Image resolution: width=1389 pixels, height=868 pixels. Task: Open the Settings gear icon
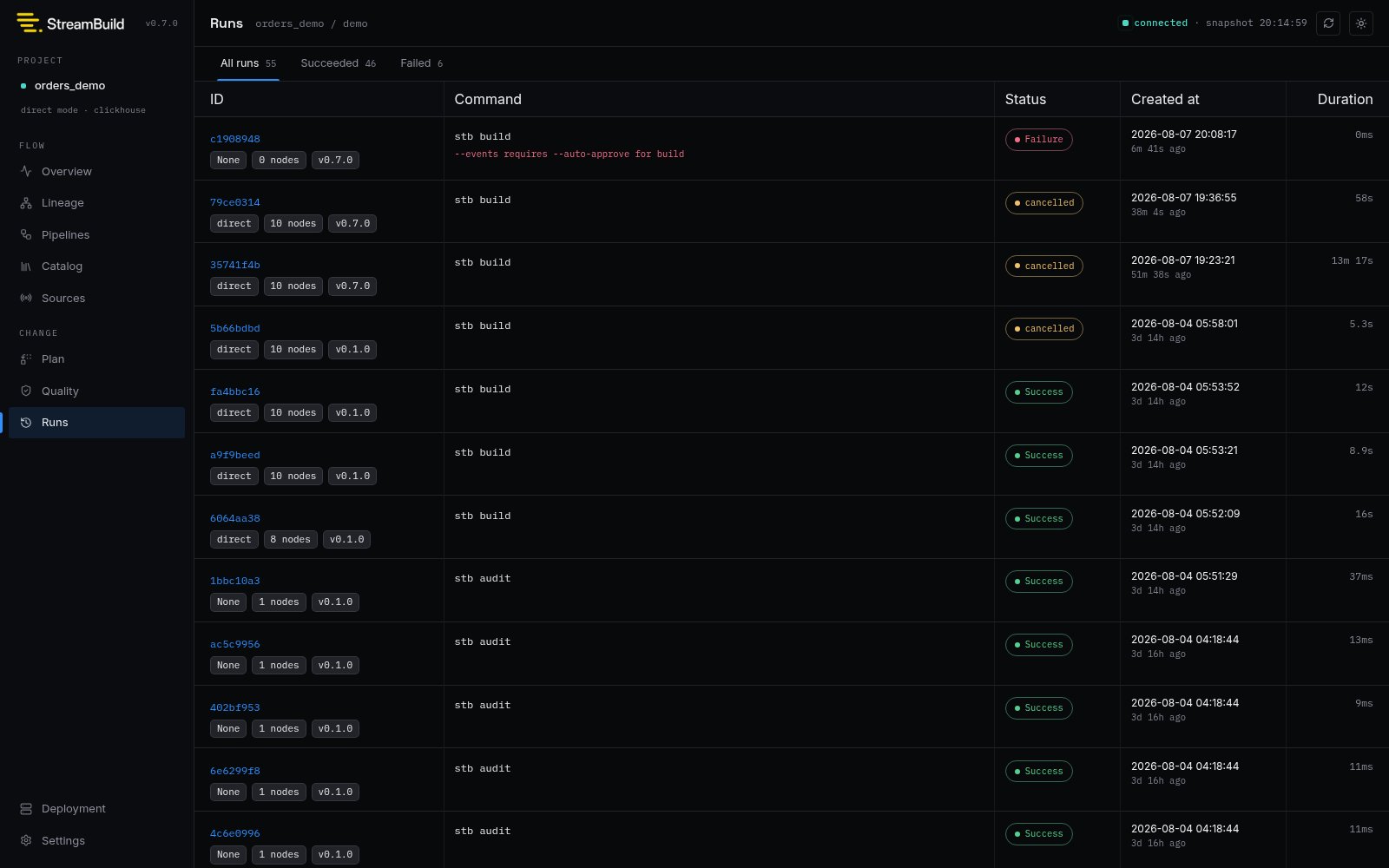[26, 840]
